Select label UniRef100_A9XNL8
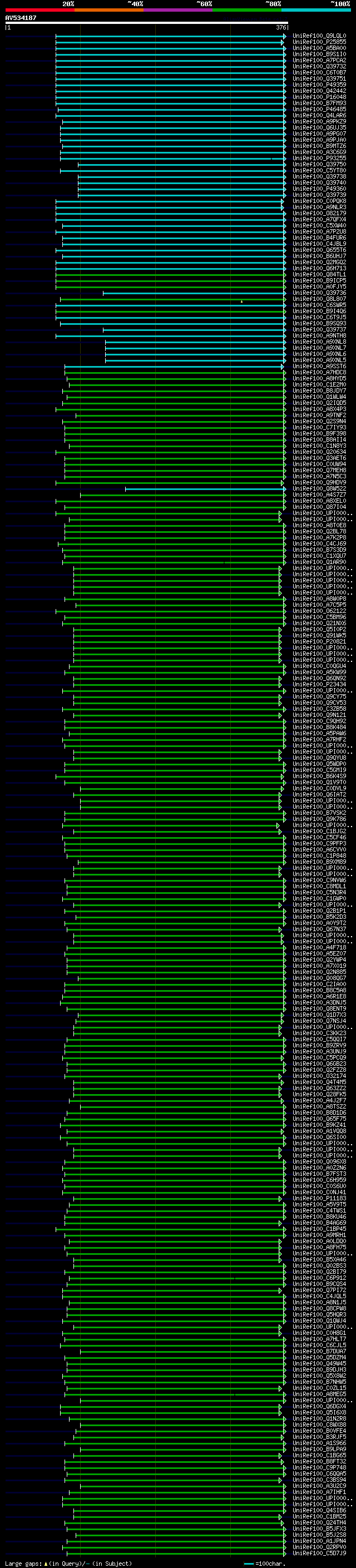The width and height of the screenshot is (356, 1568). (319, 342)
